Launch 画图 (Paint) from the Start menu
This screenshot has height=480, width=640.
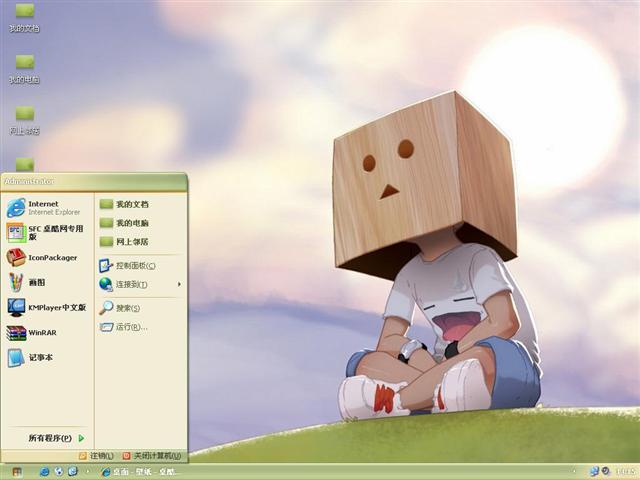(x=35, y=282)
